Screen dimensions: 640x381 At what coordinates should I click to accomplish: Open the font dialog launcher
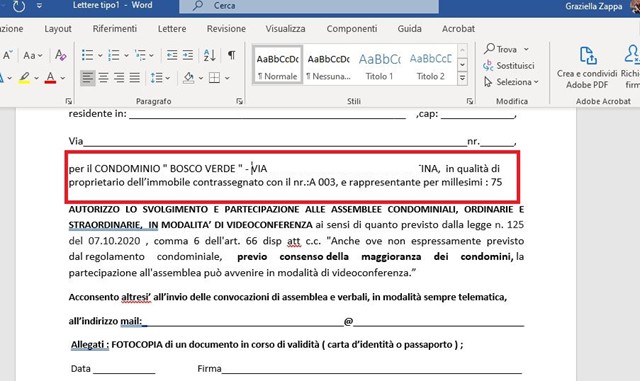pyautogui.click(x=68, y=101)
